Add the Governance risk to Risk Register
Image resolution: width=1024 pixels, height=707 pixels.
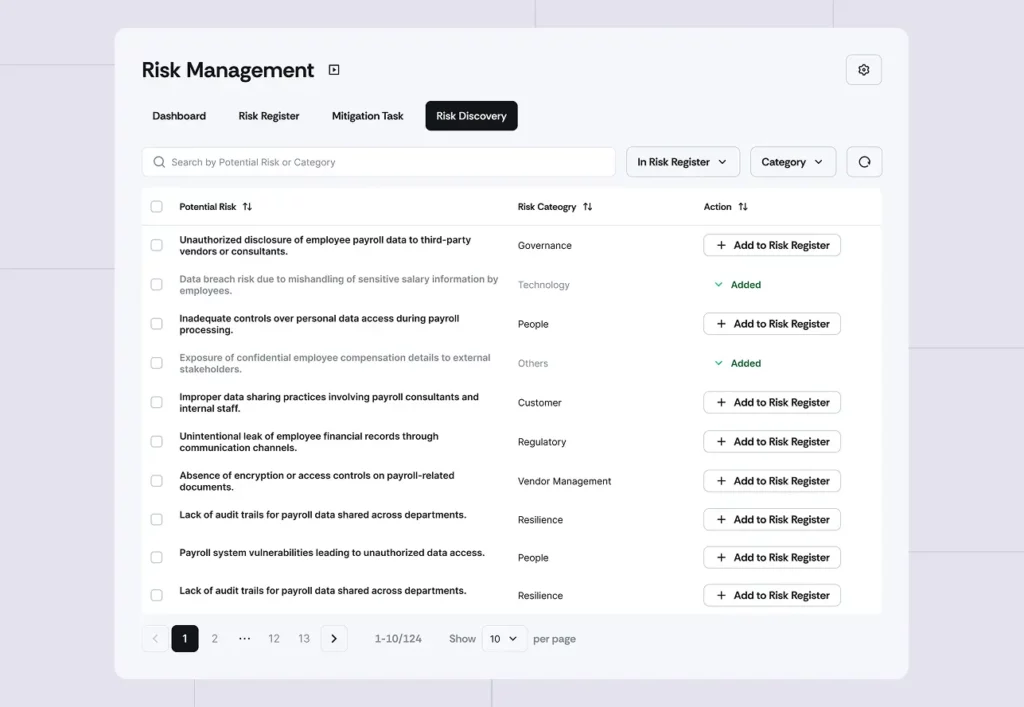click(771, 245)
